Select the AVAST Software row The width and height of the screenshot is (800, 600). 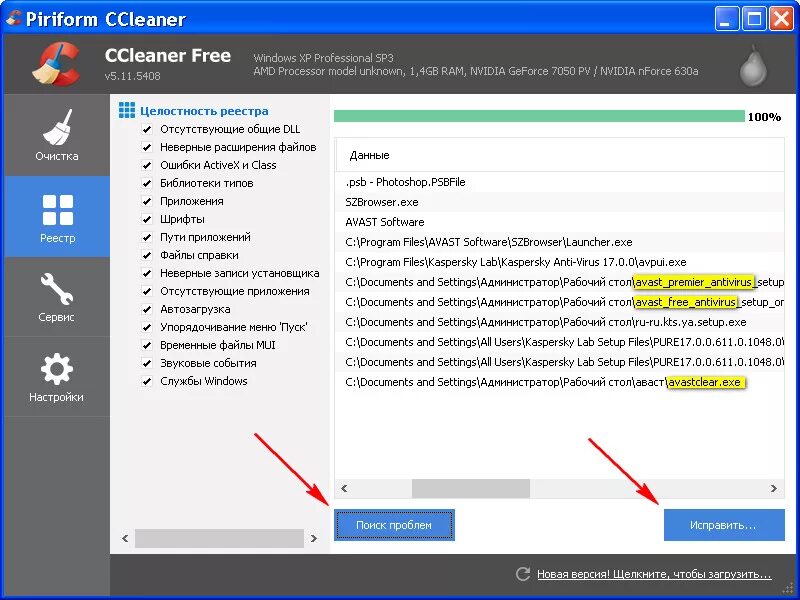[x=560, y=222]
